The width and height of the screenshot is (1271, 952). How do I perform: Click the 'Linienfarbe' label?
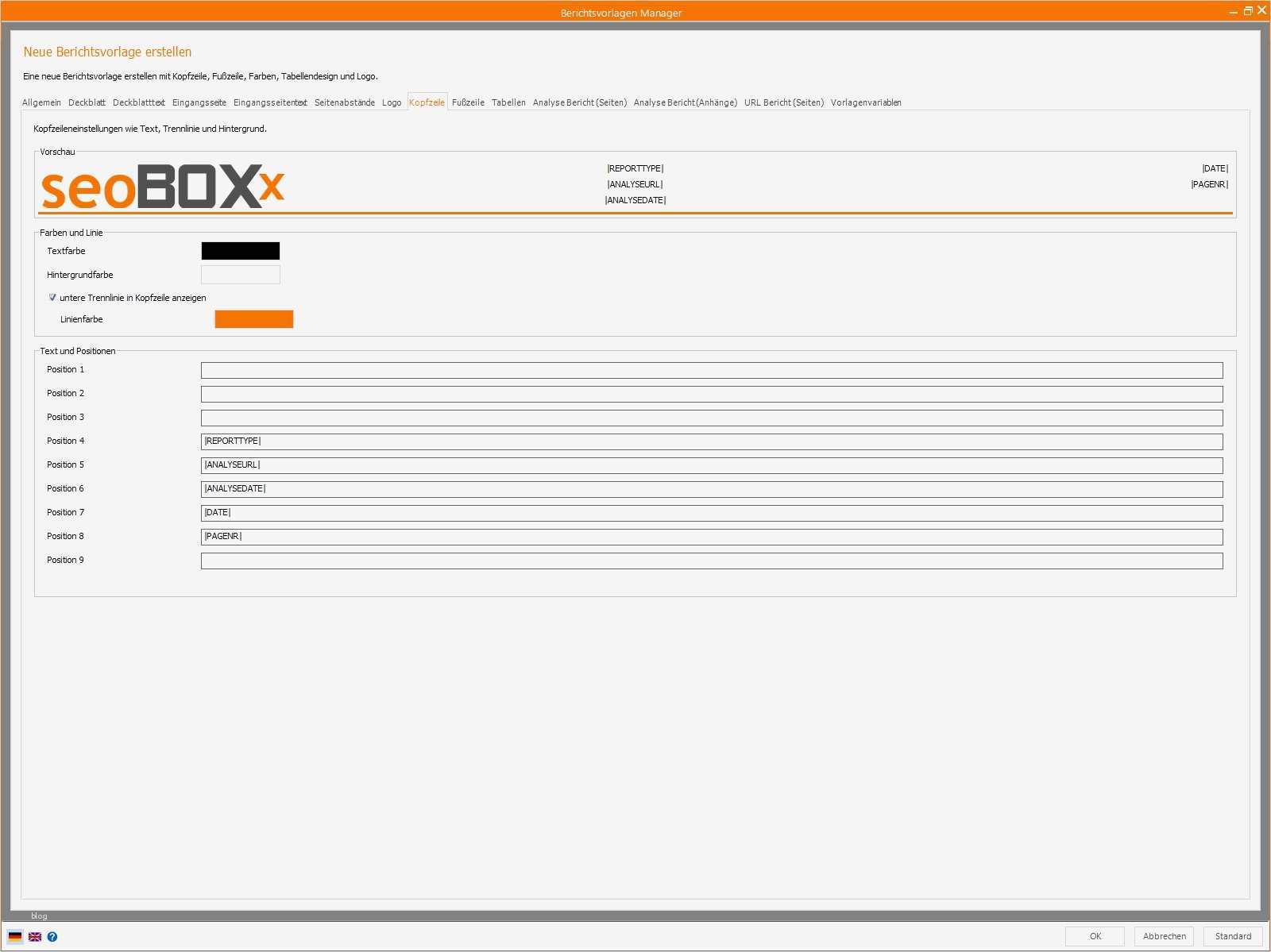coord(82,319)
